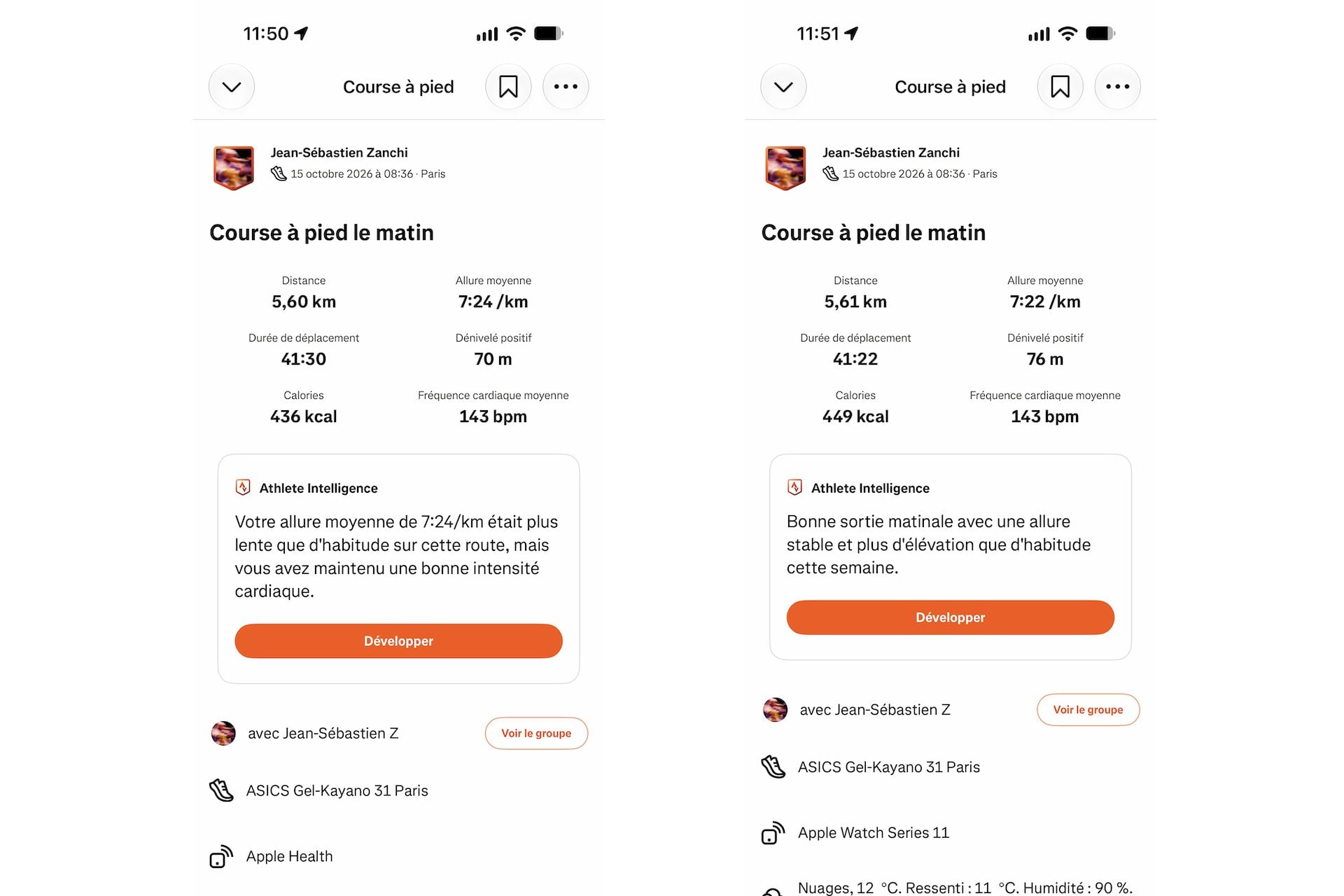Open Jean-Sébastien Zanchi profile picture on left

(x=233, y=168)
